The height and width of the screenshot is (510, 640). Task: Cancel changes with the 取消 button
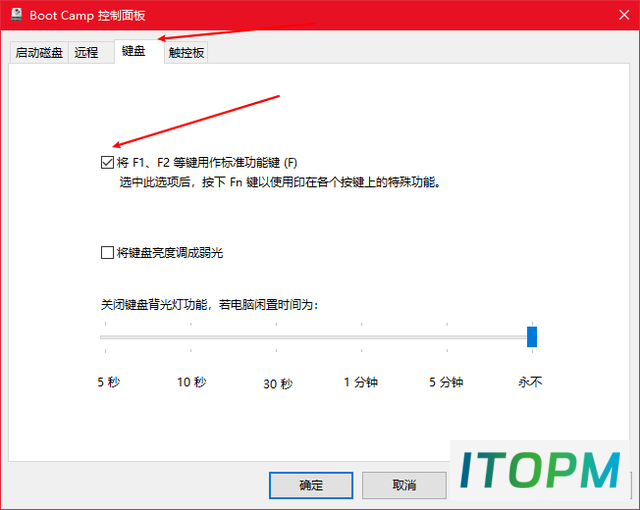[404, 485]
